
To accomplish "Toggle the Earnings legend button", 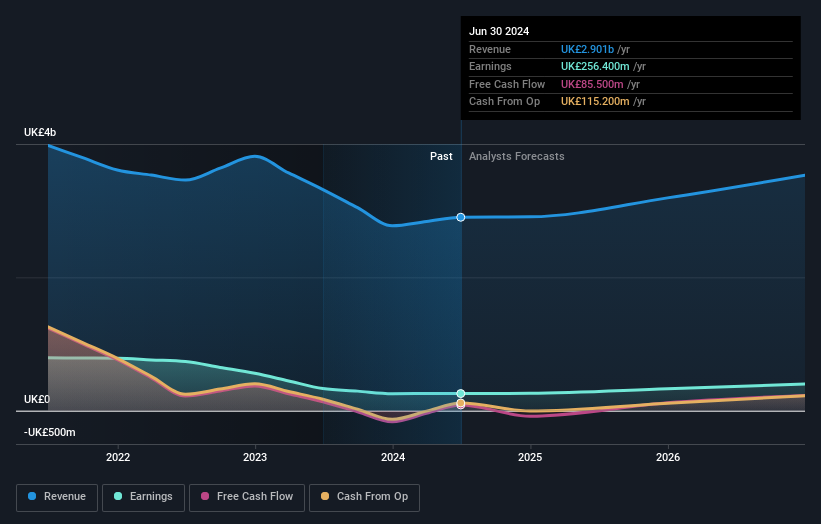I will click(x=143, y=497).
